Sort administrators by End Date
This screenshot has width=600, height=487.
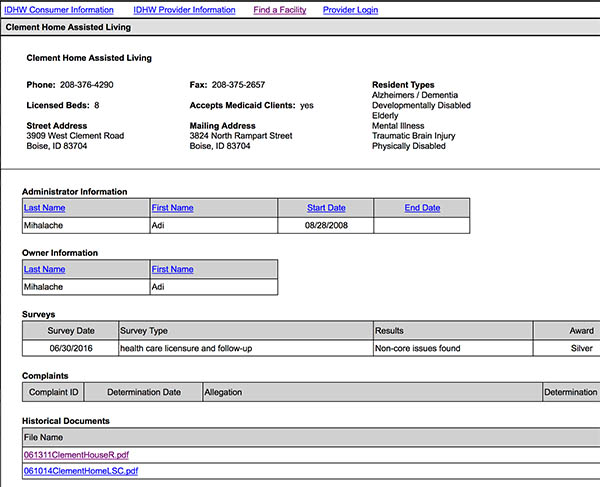[422, 208]
